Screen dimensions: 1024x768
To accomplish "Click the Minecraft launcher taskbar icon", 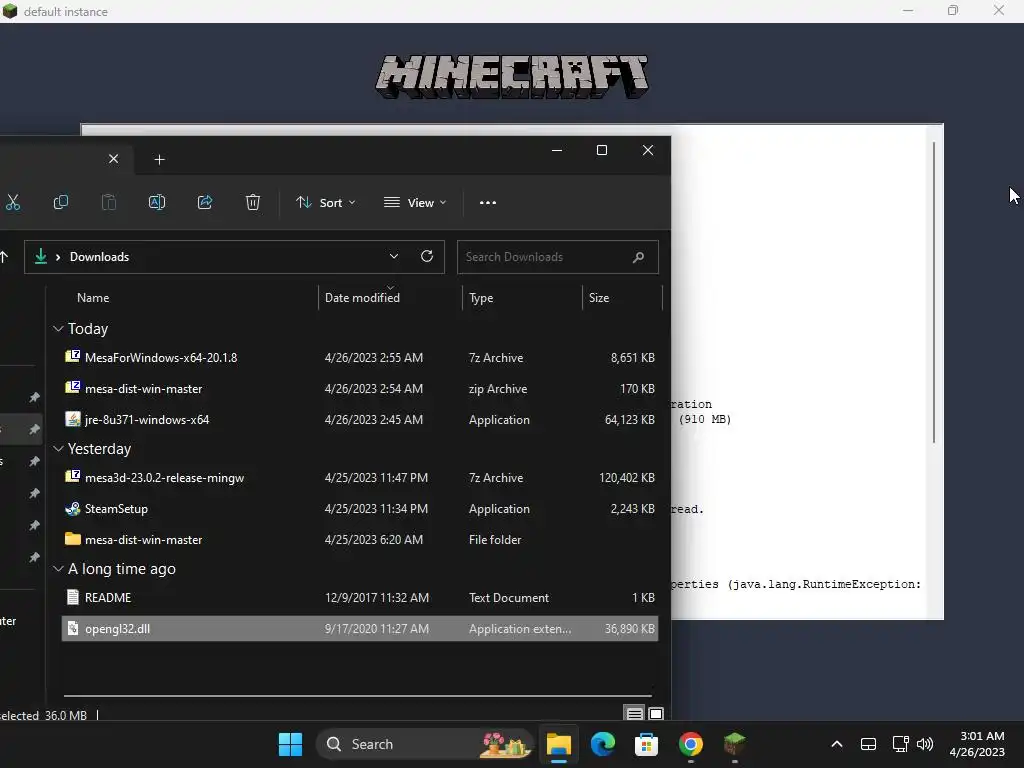I will [735, 744].
